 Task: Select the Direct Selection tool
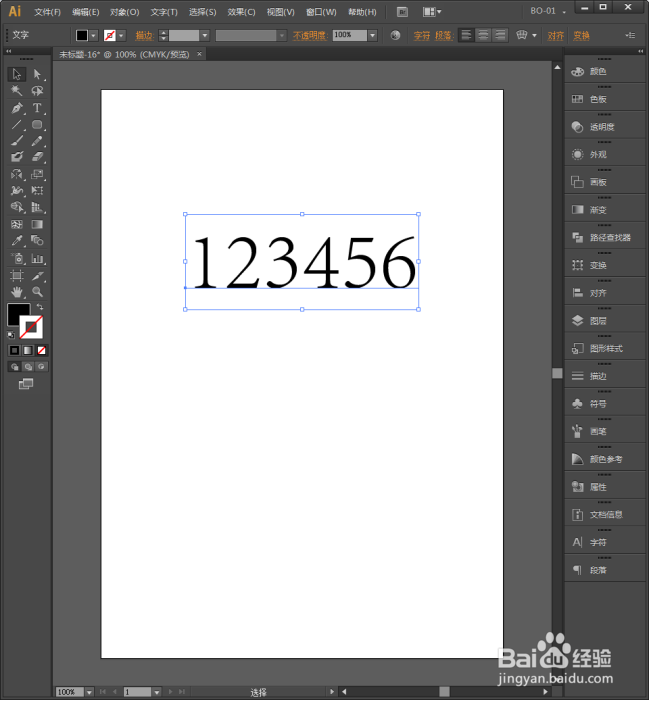pos(37,74)
